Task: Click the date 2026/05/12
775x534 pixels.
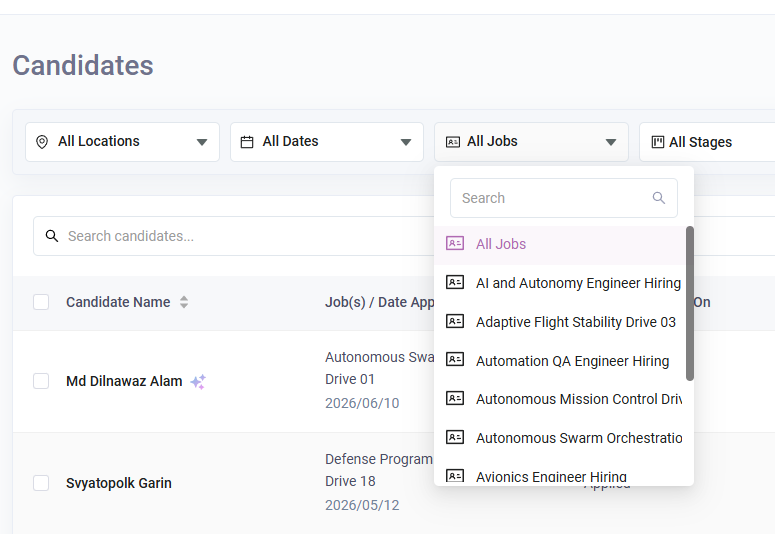Action: pyautogui.click(x=362, y=505)
